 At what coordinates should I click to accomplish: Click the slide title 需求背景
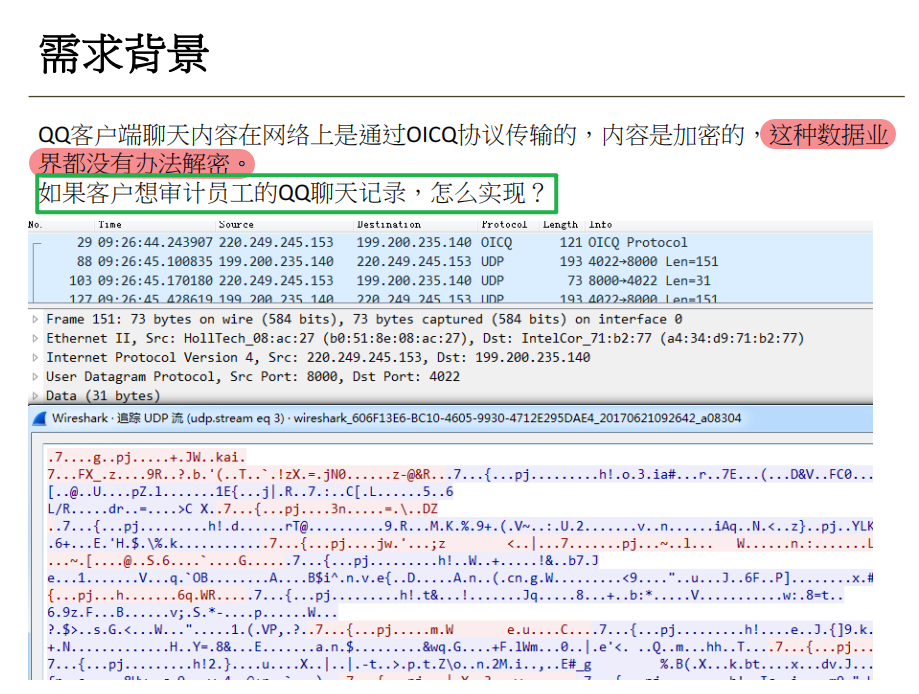coord(124,54)
